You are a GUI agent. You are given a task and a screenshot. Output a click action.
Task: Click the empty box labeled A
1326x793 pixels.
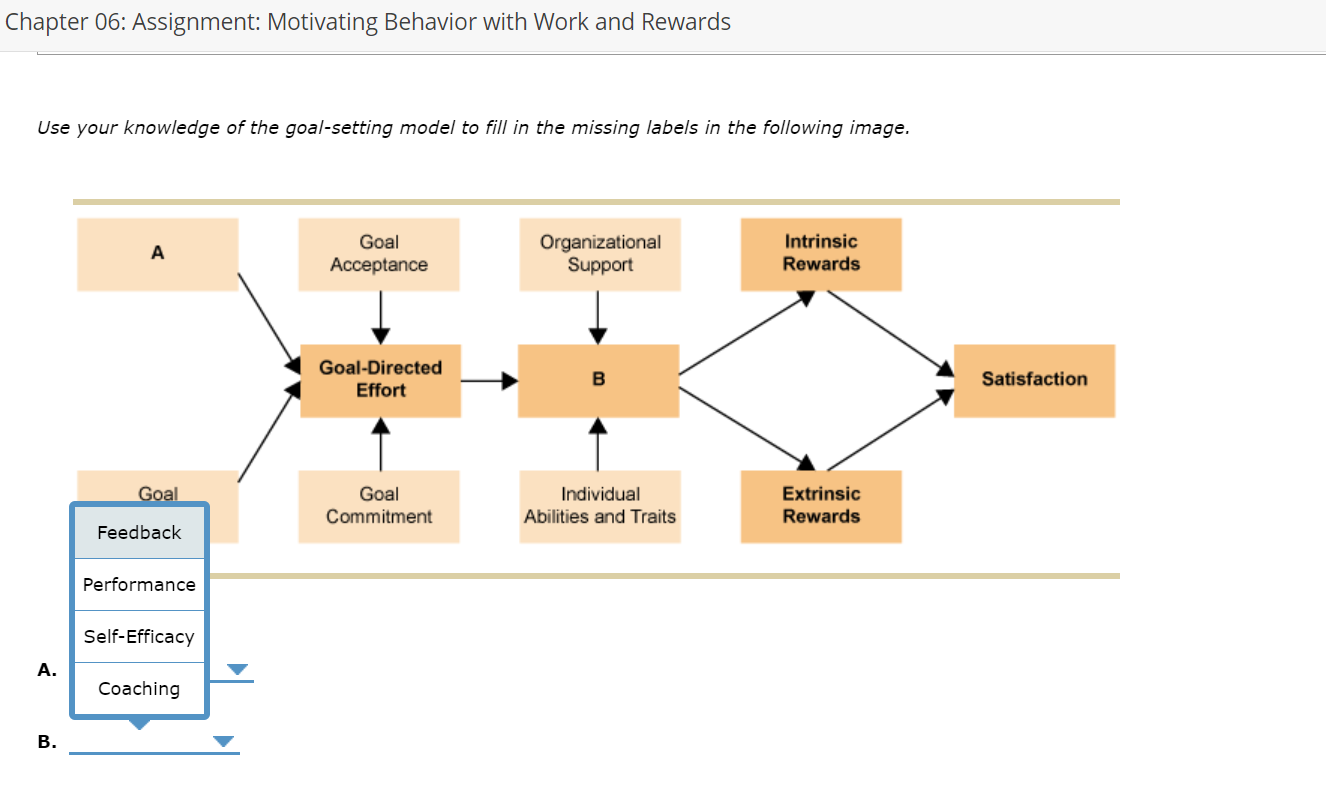(x=157, y=253)
